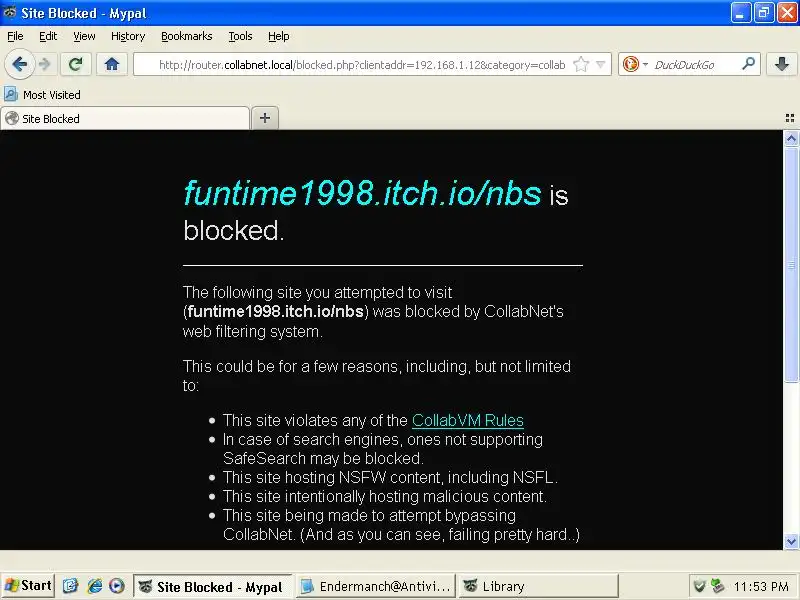Open the DuckDuckGo search engine selector

pos(635,65)
